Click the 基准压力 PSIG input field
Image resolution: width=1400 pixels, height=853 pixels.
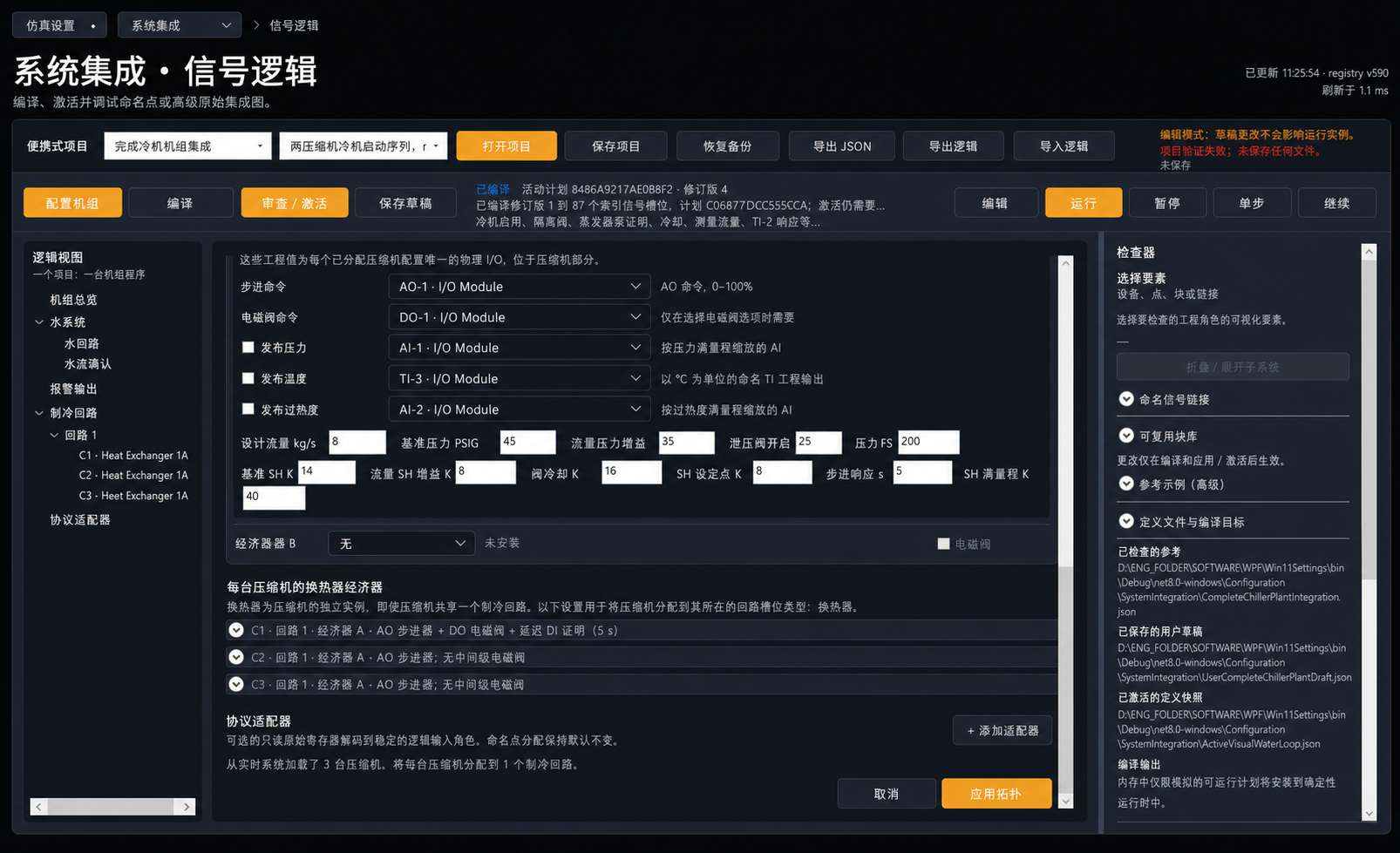(527, 442)
